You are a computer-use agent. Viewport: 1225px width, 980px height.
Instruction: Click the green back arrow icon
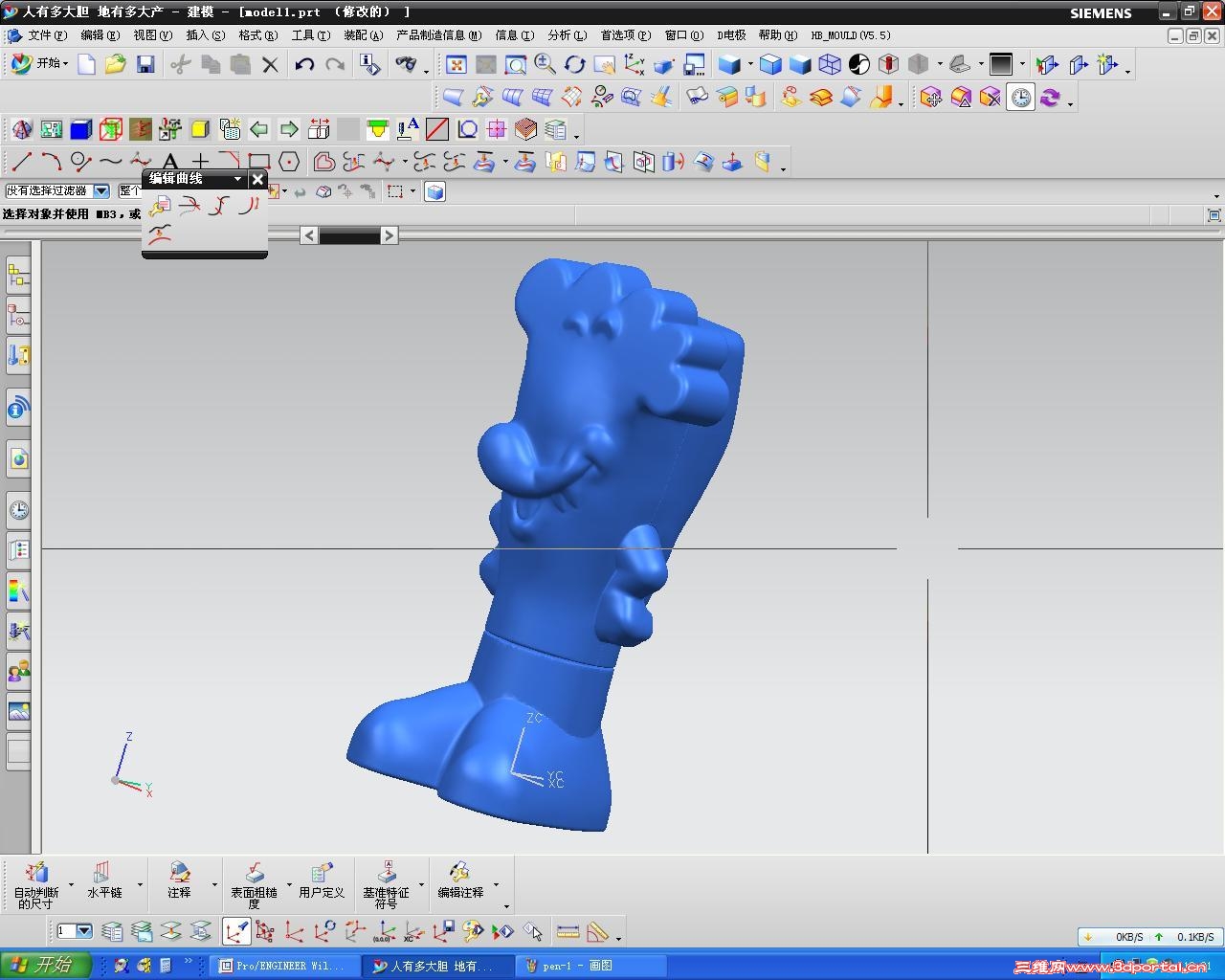click(x=258, y=128)
